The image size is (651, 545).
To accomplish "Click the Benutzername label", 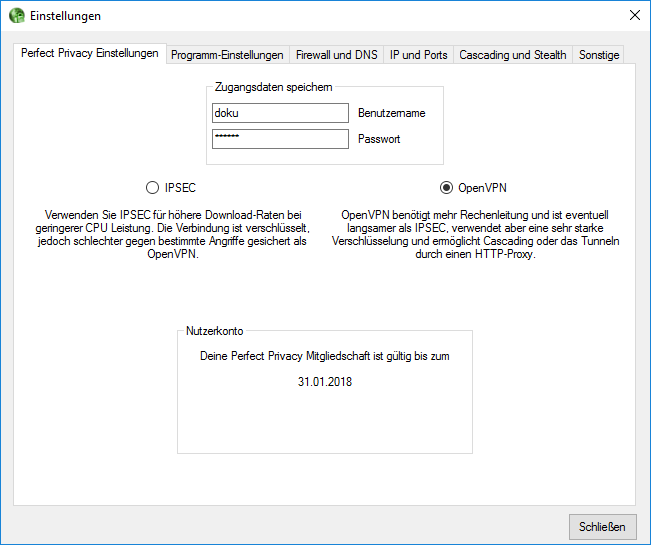I will click(x=392, y=113).
